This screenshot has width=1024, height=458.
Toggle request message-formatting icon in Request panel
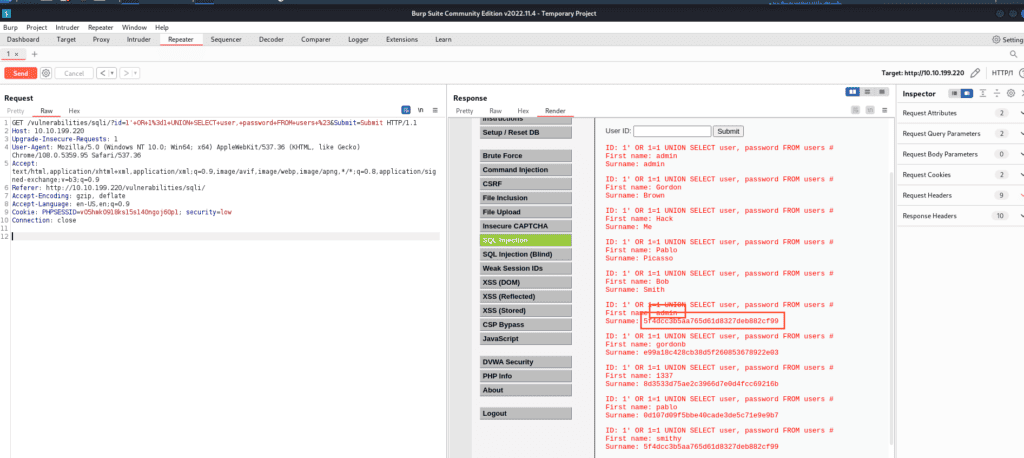[406, 110]
